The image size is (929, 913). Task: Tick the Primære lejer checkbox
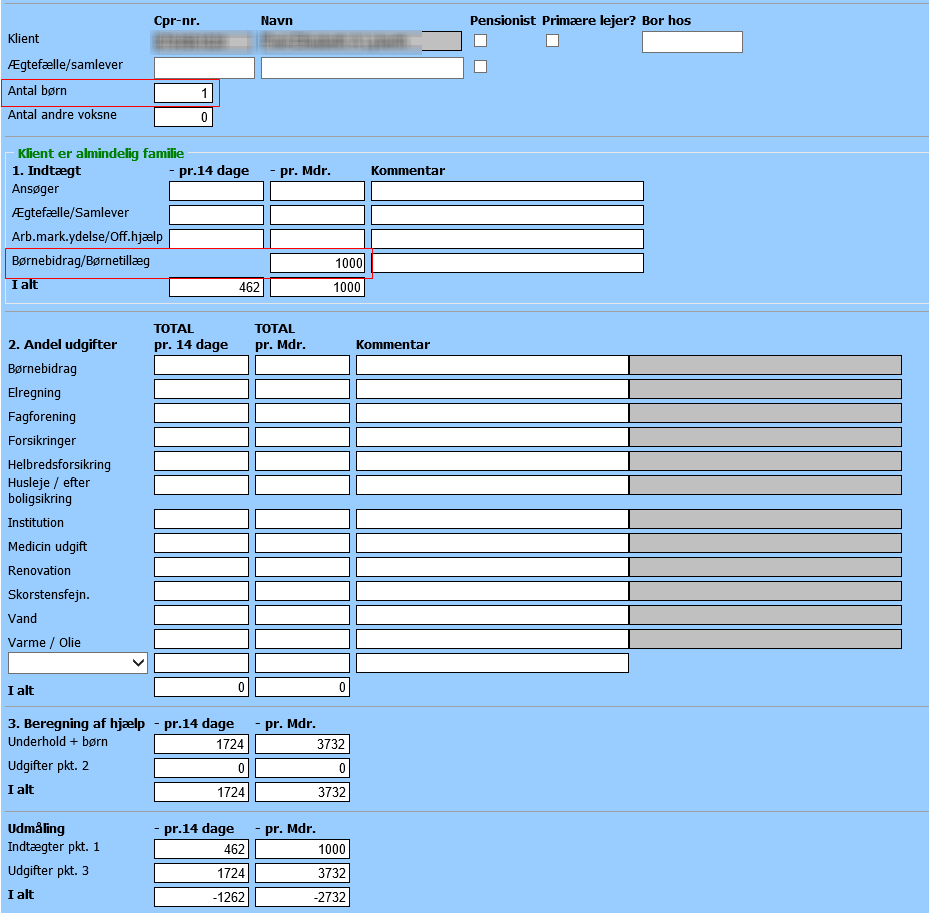pos(552,40)
